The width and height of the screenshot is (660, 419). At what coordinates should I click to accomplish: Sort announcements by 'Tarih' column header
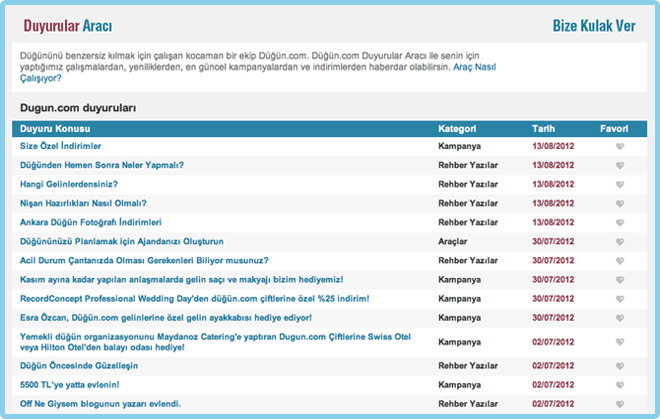(x=544, y=129)
